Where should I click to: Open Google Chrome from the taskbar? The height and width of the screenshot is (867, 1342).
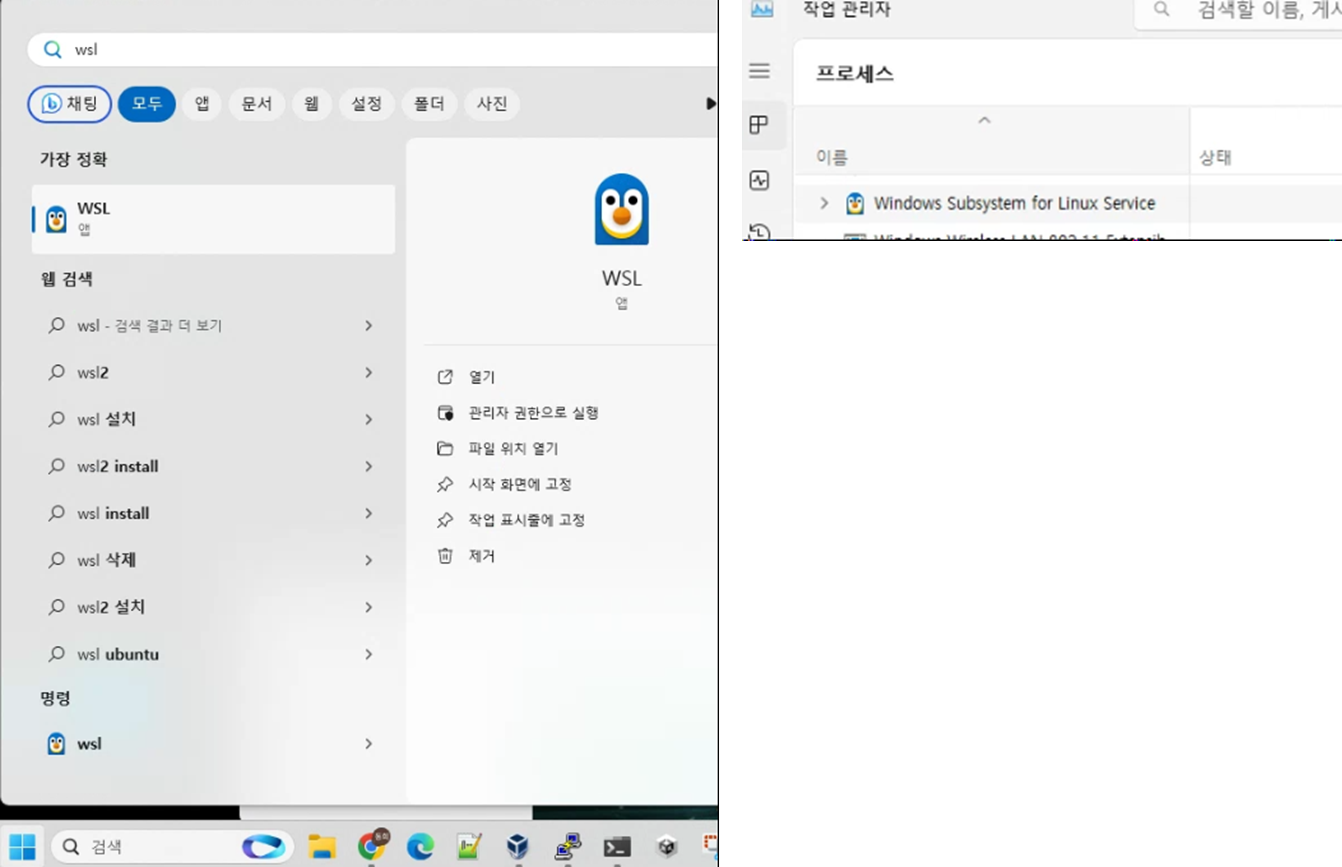click(x=371, y=847)
